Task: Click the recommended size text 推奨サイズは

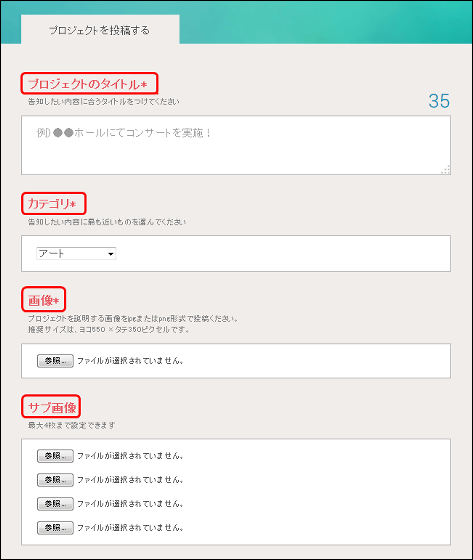Action: (108, 329)
